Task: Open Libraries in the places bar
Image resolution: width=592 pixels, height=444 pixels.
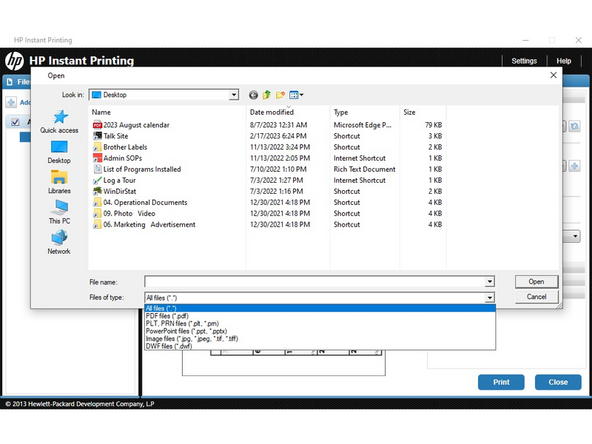Action: [59, 182]
